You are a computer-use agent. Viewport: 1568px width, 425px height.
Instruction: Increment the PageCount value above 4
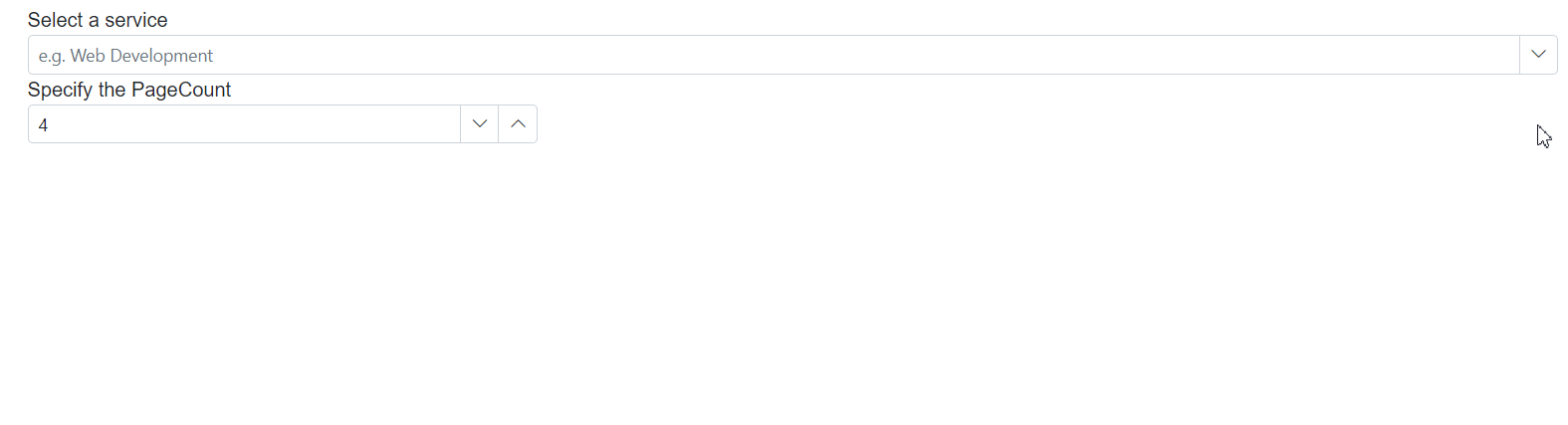tap(518, 124)
